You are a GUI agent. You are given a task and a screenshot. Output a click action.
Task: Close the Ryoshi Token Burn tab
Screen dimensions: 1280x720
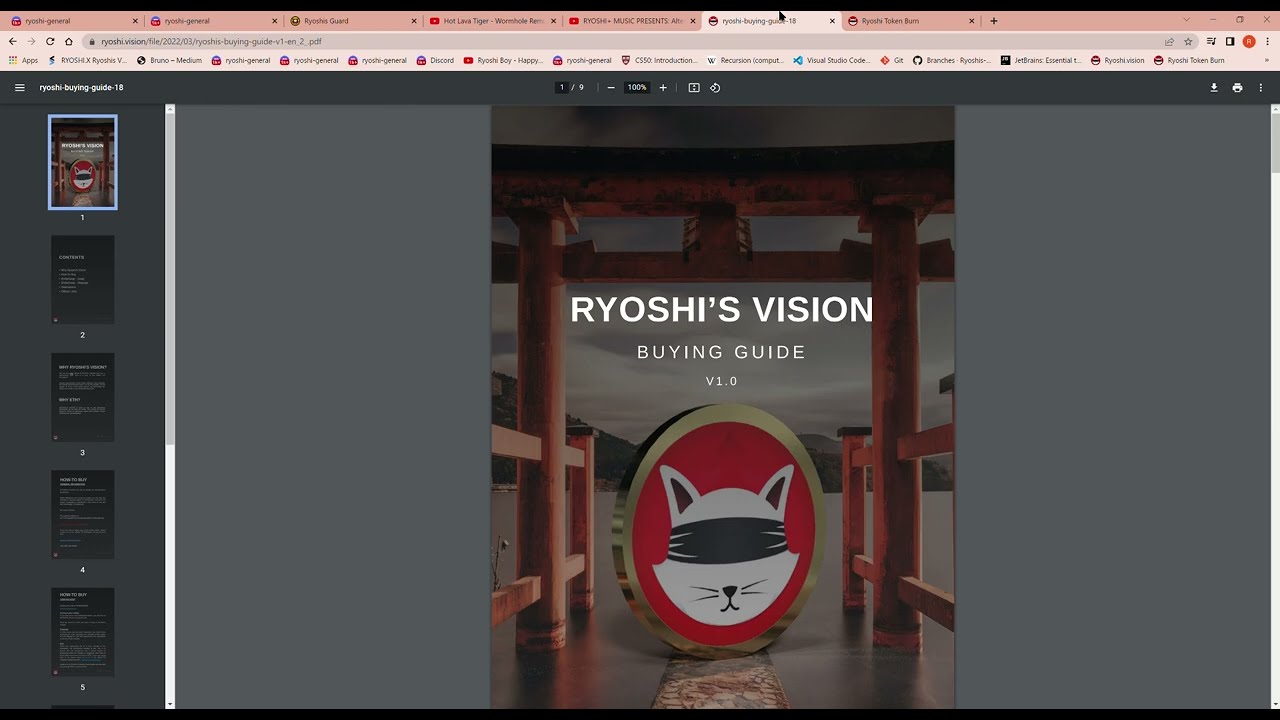point(971,20)
